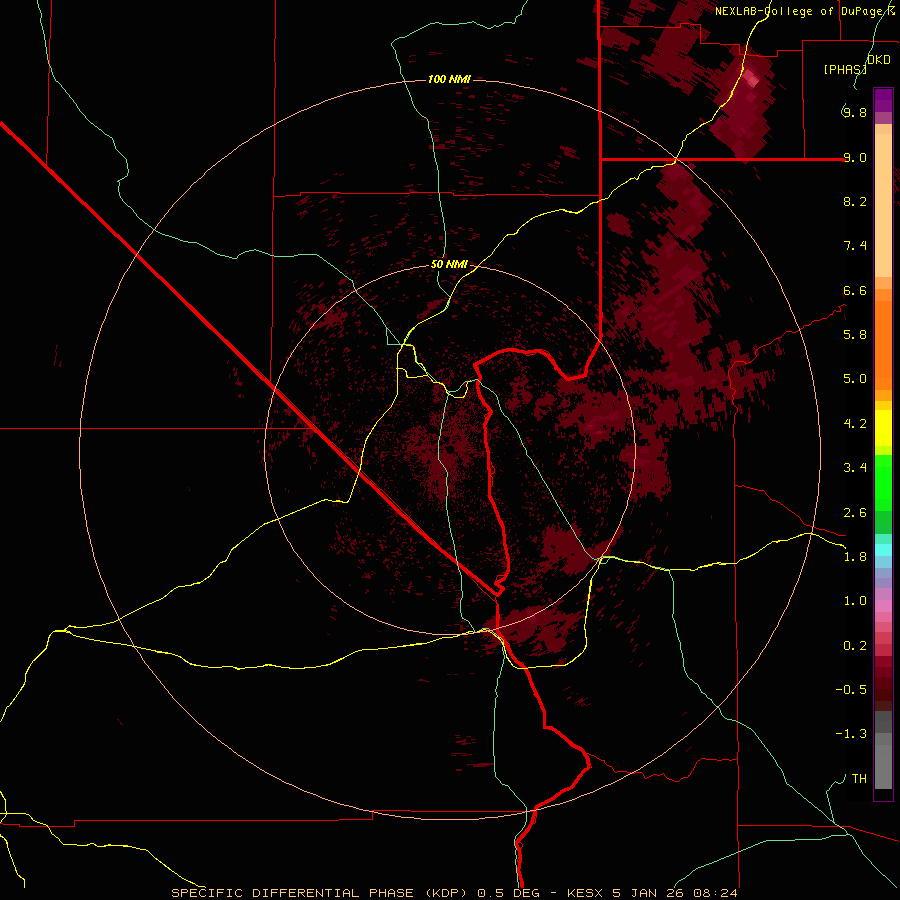This screenshot has height=900, width=900.
Task: Click the -0.5 value on the color scale
Action: tap(851, 690)
